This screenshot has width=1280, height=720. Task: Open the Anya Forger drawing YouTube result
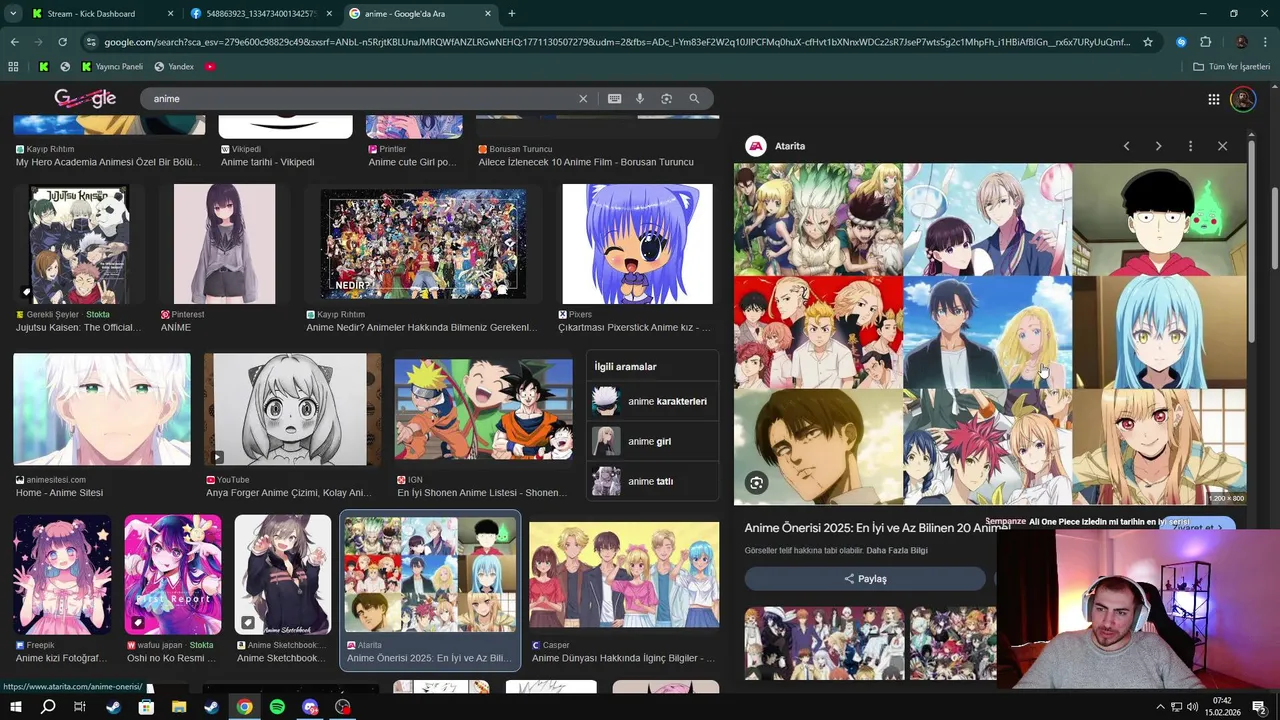[292, 409]
